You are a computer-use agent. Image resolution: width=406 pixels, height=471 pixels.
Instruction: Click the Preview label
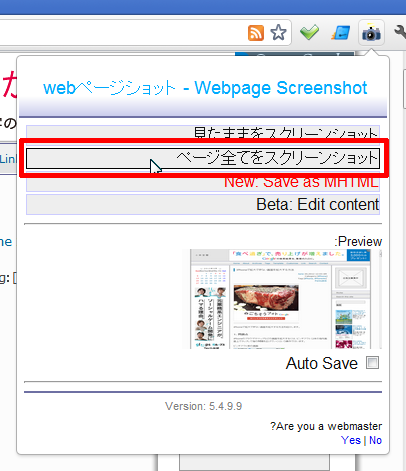[x=358, y=241]
